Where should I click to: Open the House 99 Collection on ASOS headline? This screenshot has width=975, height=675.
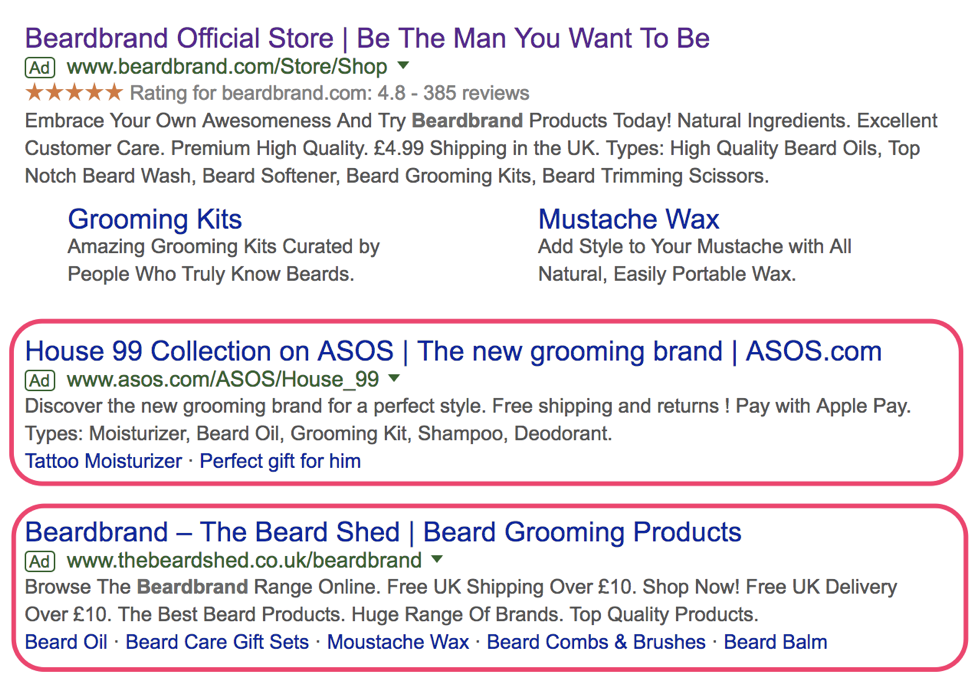pyautogui.click(x=453, y=351)
